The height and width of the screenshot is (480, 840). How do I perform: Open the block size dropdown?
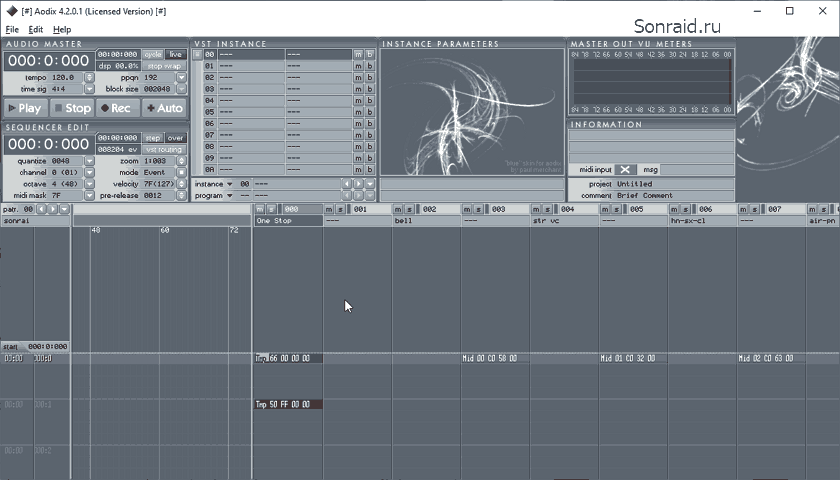[x=182, y=89]
